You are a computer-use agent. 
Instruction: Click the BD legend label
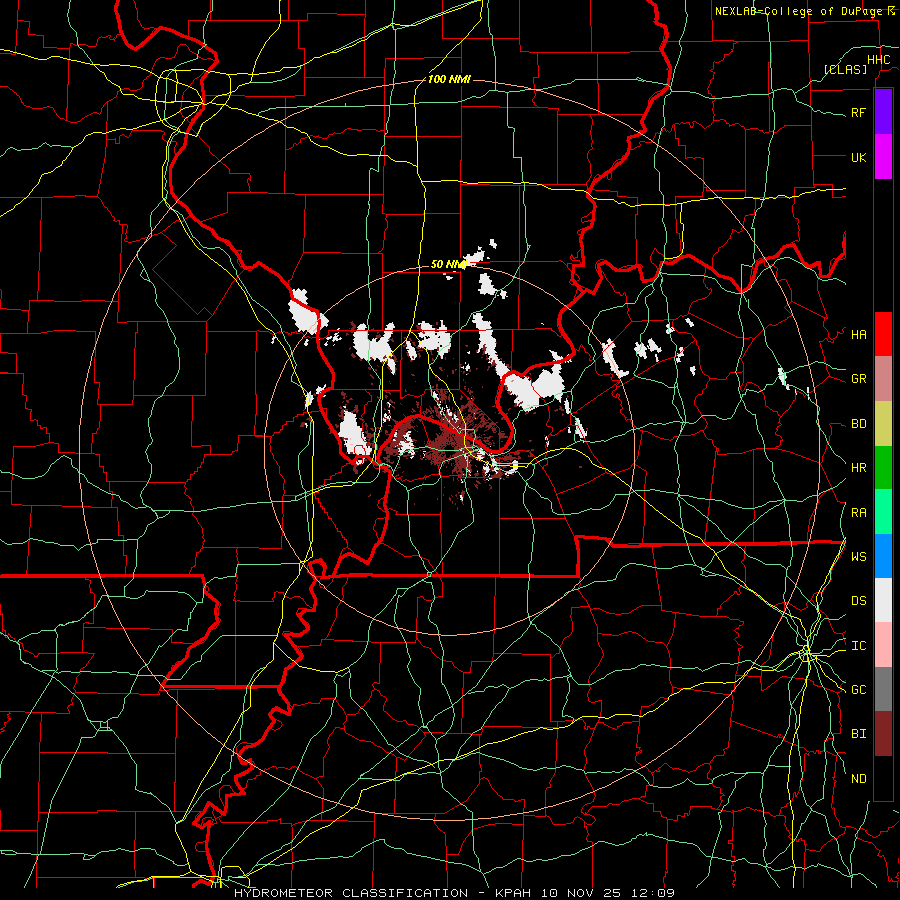pos(859,424)
